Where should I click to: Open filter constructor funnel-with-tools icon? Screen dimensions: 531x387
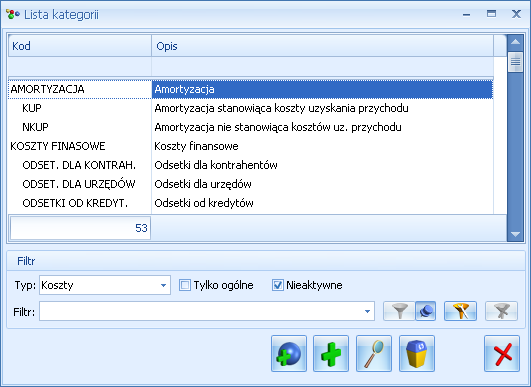(461, 311)
